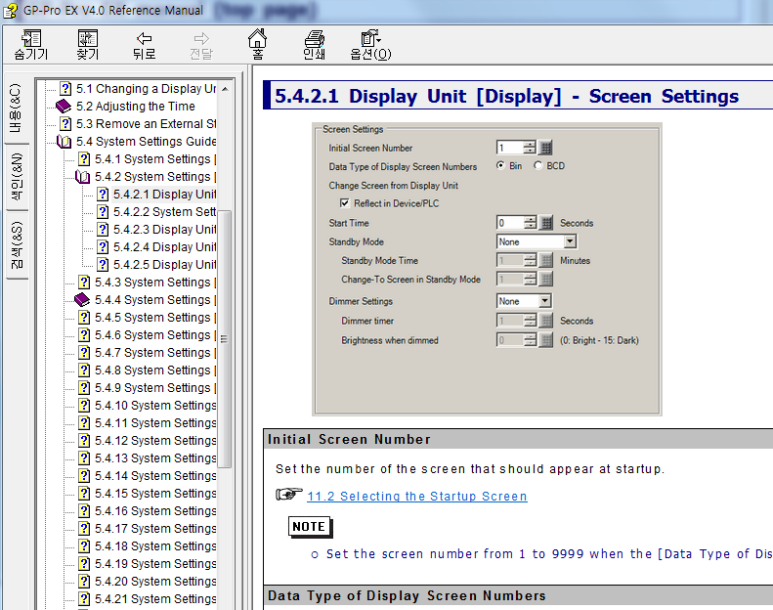Open 5.4.16 System Settings topic
Screen dimensions: 773x610
click(155, 511)
